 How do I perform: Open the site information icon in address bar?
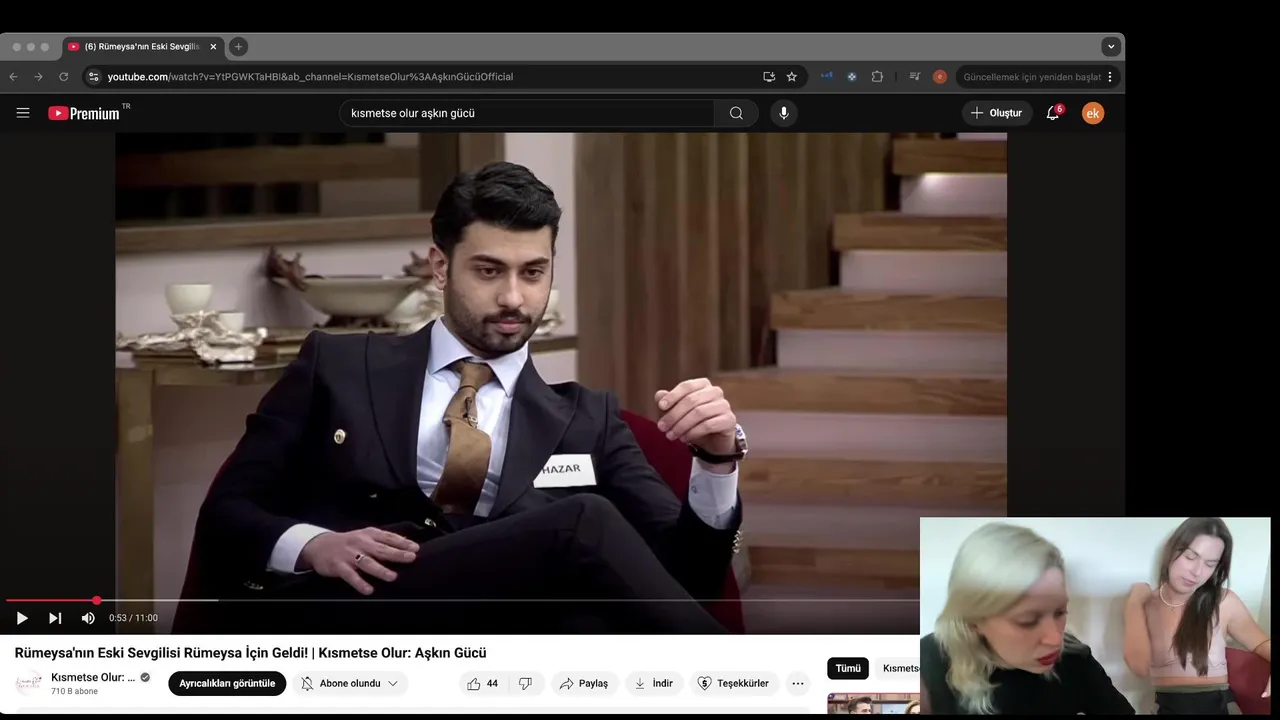tap(93, 76)
